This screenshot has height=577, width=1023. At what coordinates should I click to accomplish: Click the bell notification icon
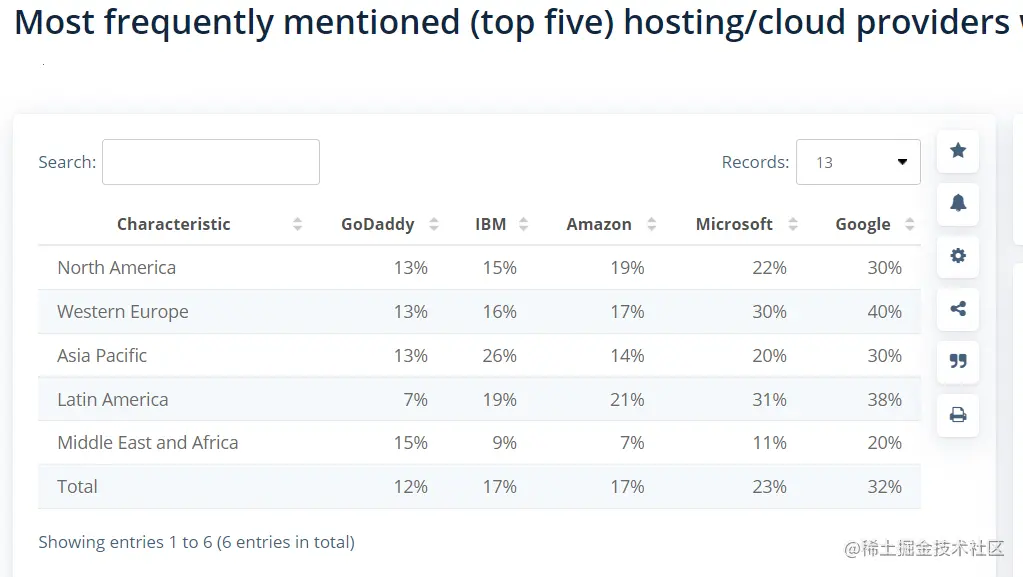(x=958, y=204)
